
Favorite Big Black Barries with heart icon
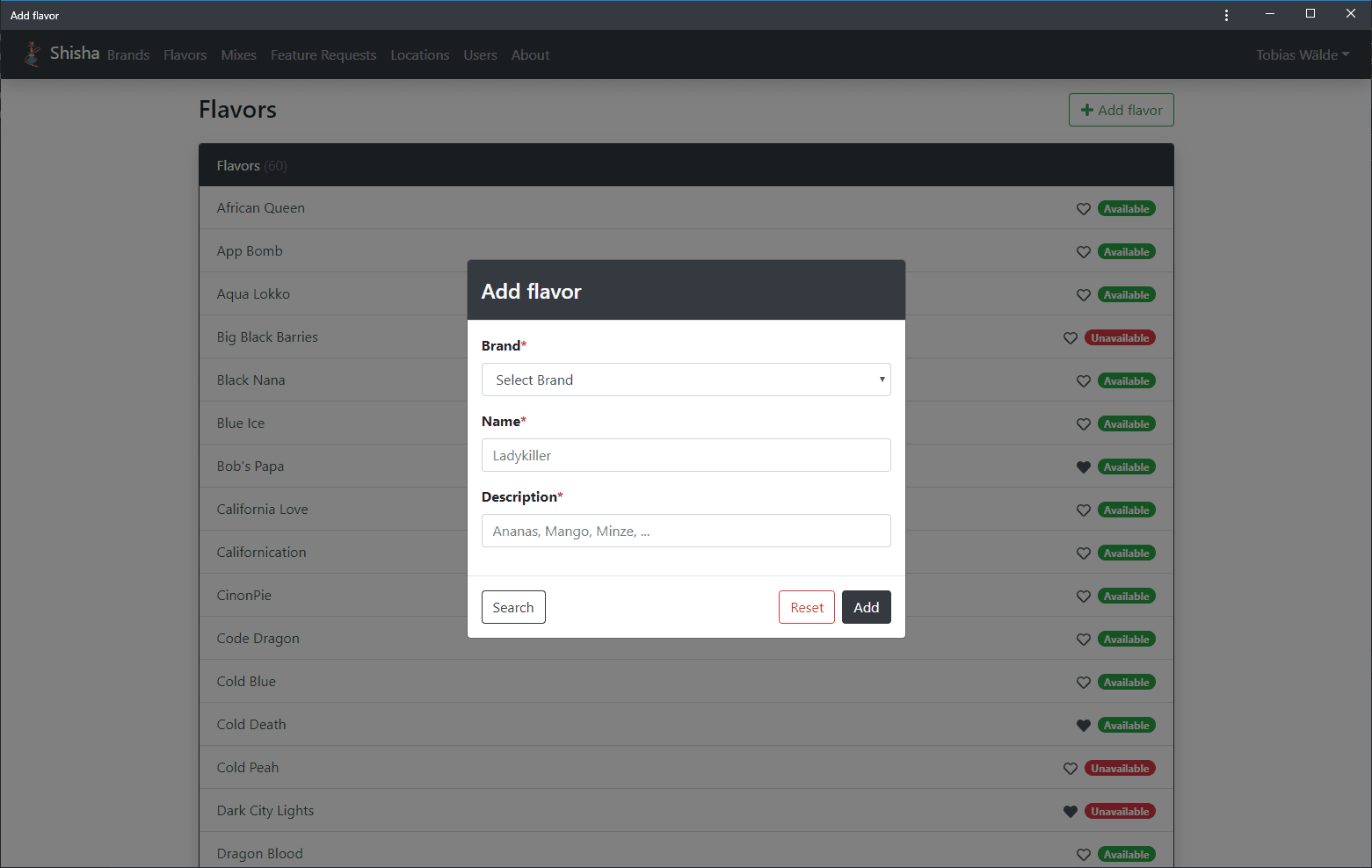[1071, 338]
